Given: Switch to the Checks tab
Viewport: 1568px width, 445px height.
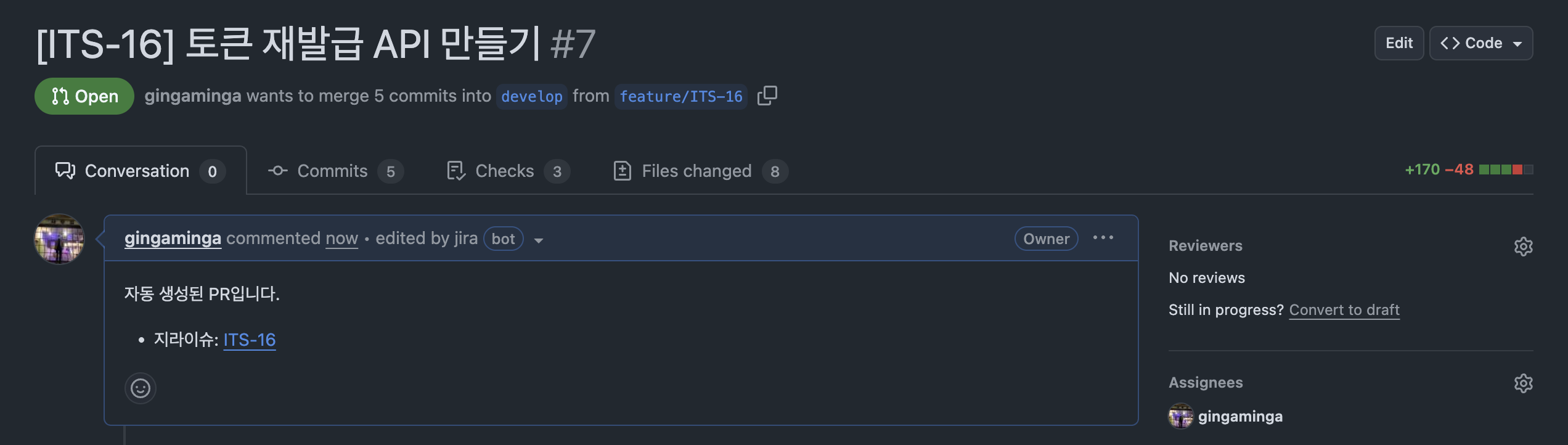Looking at the screenshot, I should (x=508, y=171).
